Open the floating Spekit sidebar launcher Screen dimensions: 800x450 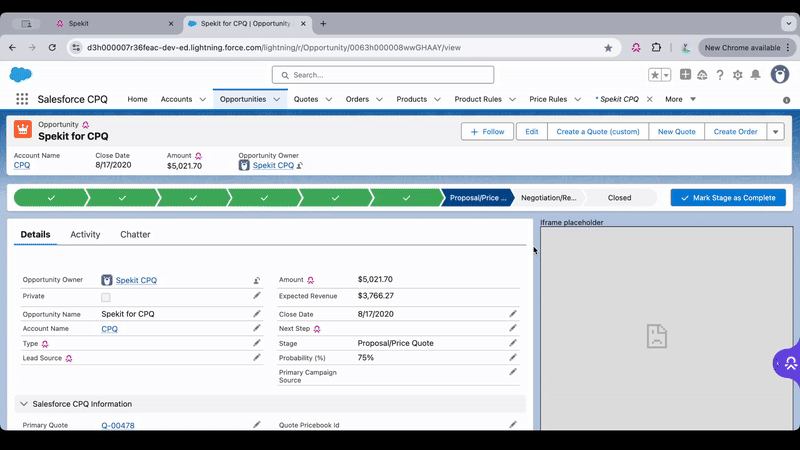click(x=788, y=363)
